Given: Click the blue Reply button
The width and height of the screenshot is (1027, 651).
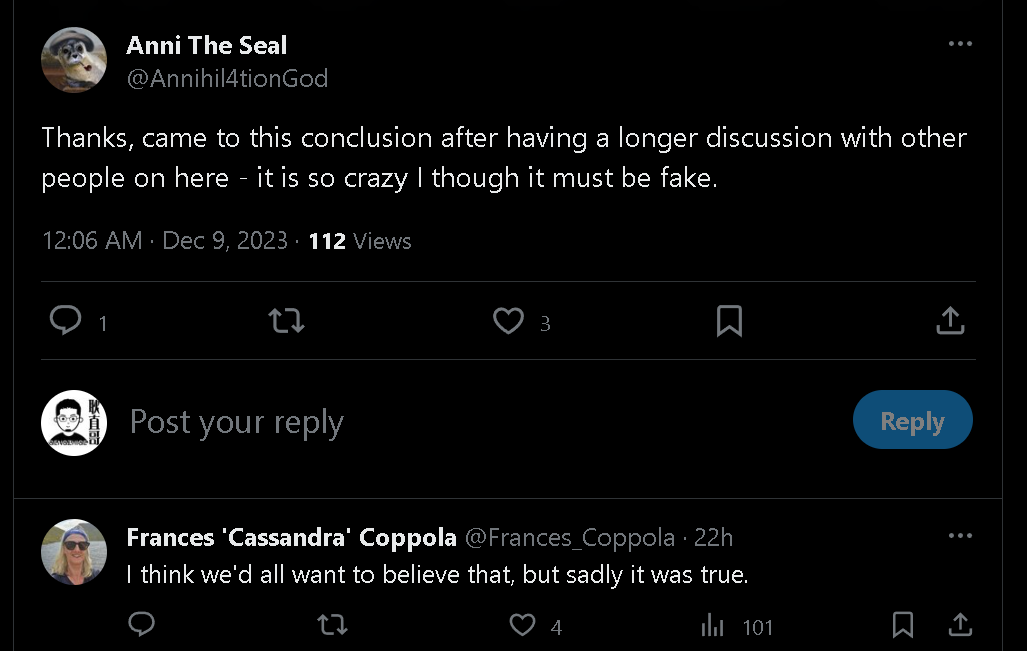Looking at the screenshot, I should [x=912, y=421].
